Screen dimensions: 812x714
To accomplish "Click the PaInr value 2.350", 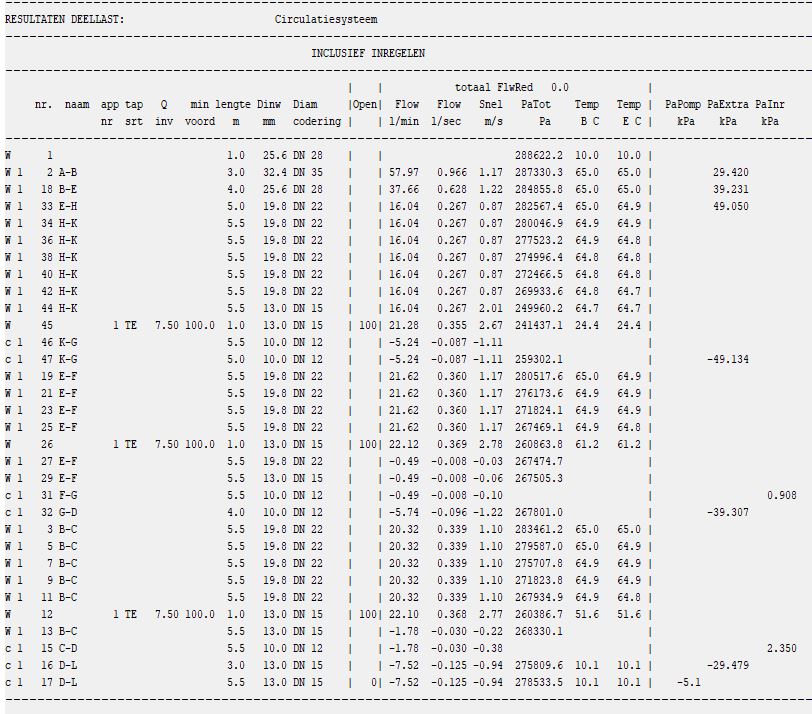I will coord(781,648).
